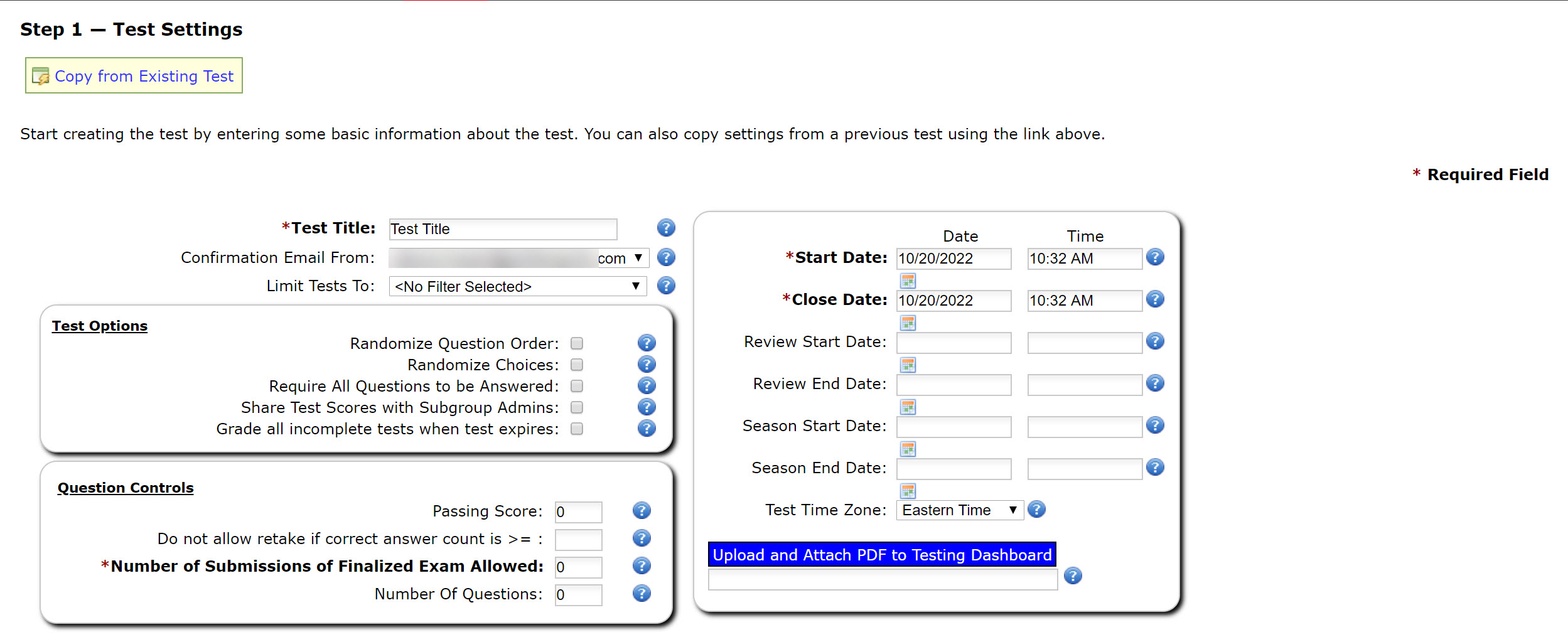Click the help icon next to Test Time Zone
Viewport: 1568px width, 642px height.
pyautogui.click(x=1038, y=510)
